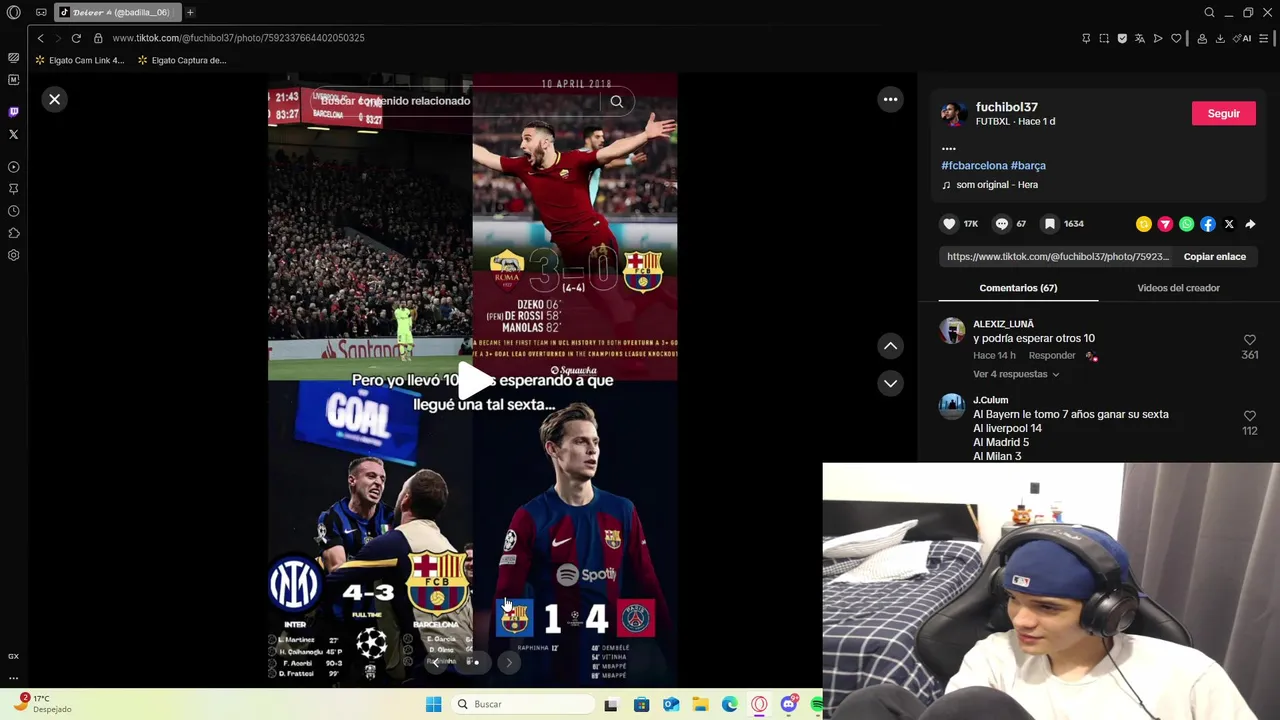Add page to bookmarks heart
This screenshot has height=720, width=1280.
[1176, 38]
